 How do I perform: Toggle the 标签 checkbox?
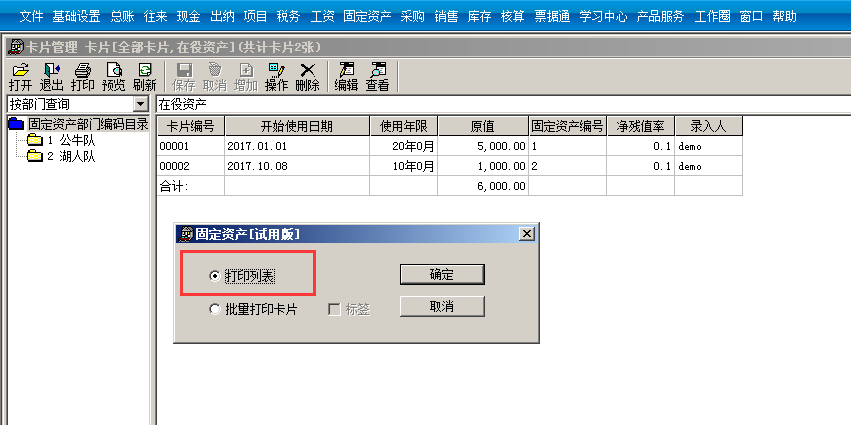pyautogui.click(x=336, y=309)
